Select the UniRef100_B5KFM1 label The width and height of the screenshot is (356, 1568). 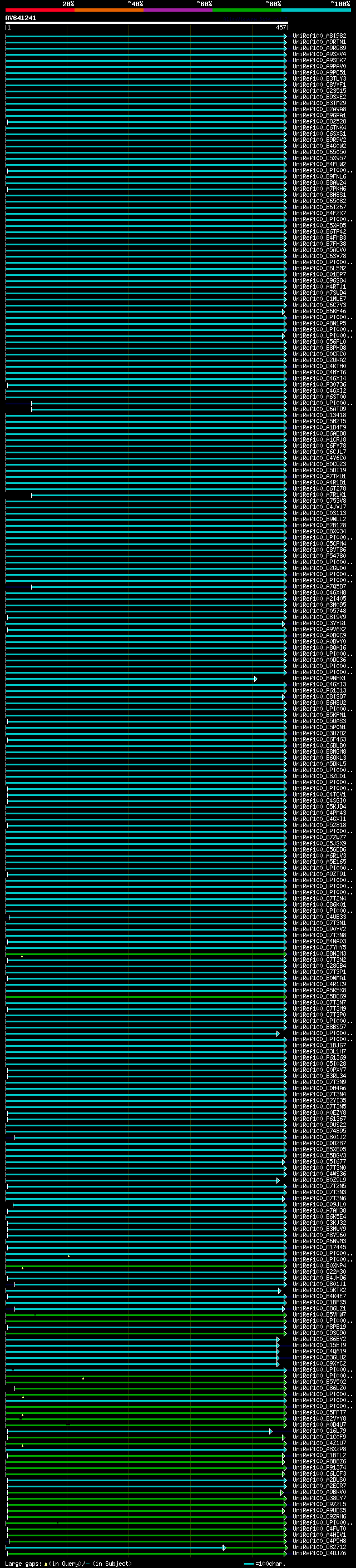[x=319, y=715]
